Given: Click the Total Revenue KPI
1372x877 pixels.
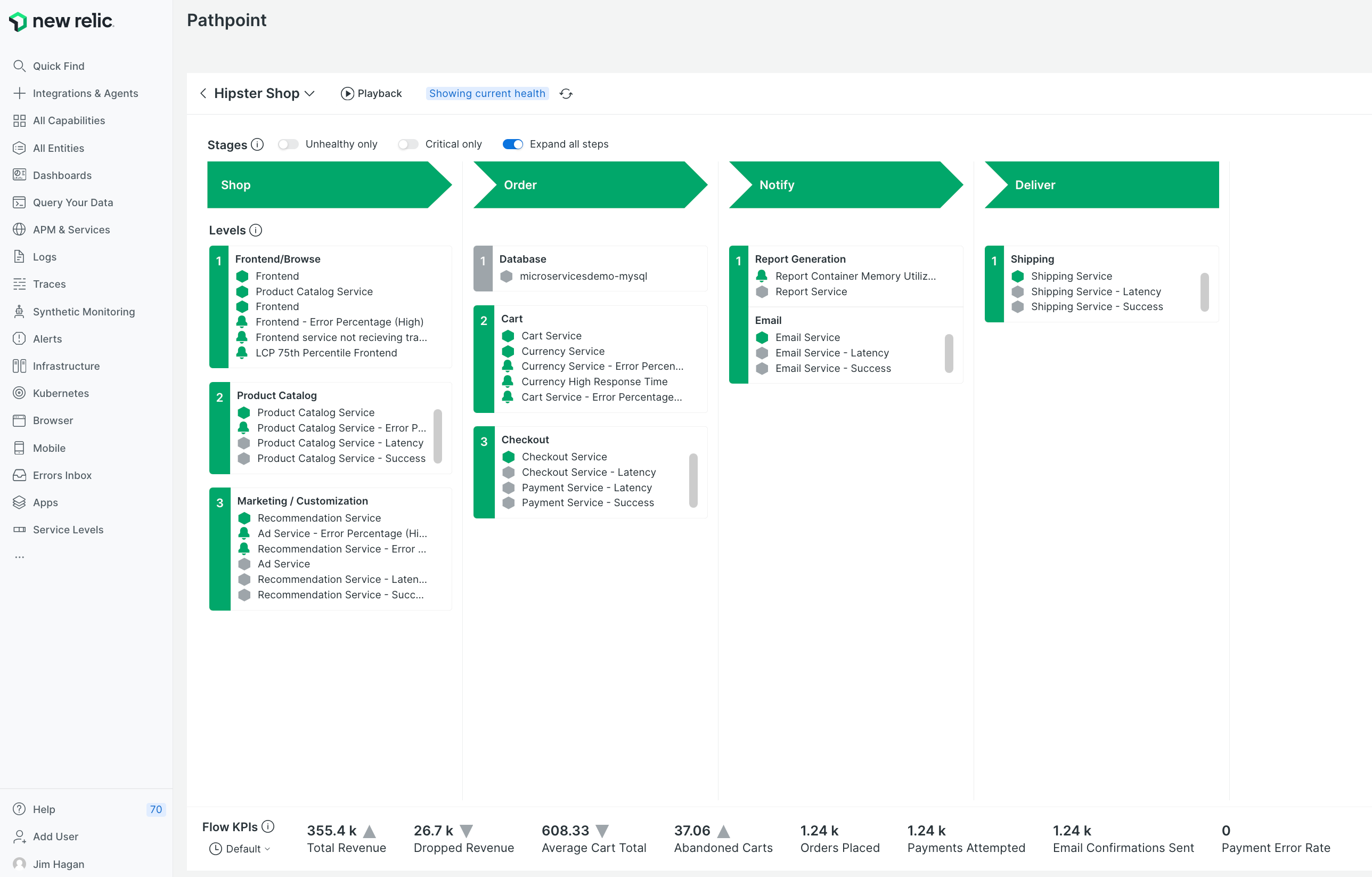Looking at the screenshot, I should [x=346, y=838].
